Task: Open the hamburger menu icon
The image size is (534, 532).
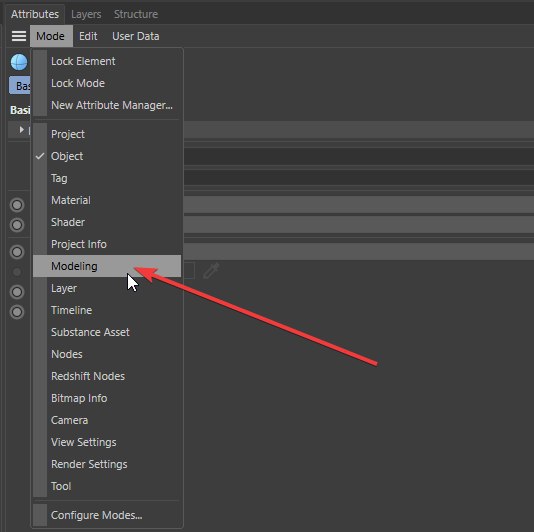Action: coord(19,36)
